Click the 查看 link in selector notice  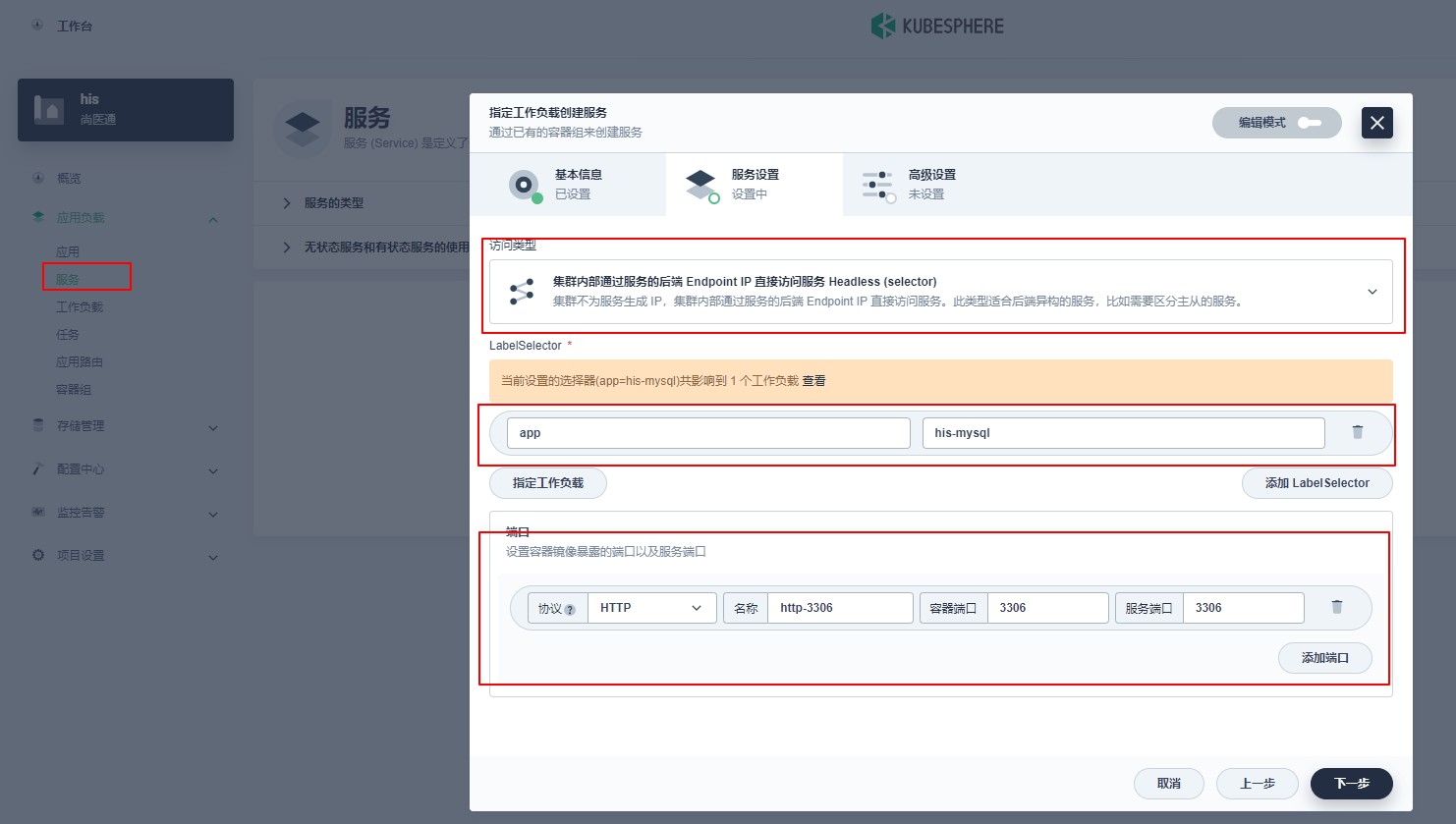pyautogui.click(x=813, y=381)
